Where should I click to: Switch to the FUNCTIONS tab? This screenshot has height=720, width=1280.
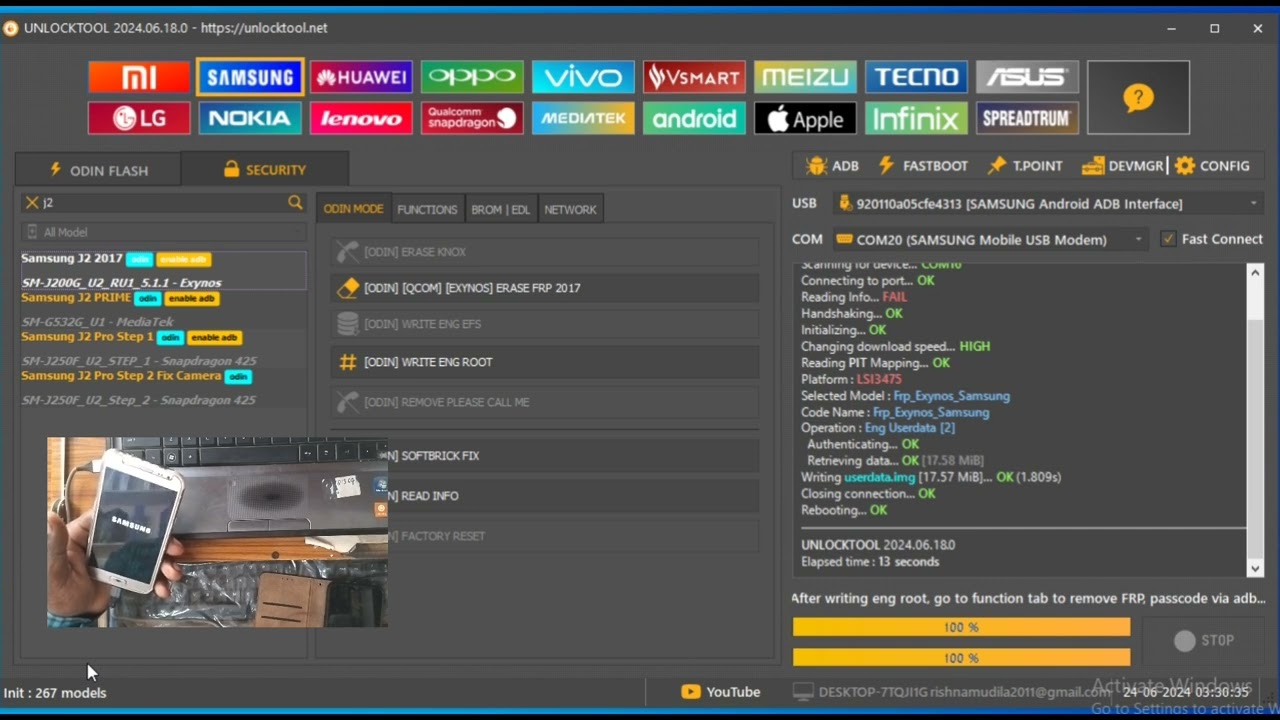(427, 209)
